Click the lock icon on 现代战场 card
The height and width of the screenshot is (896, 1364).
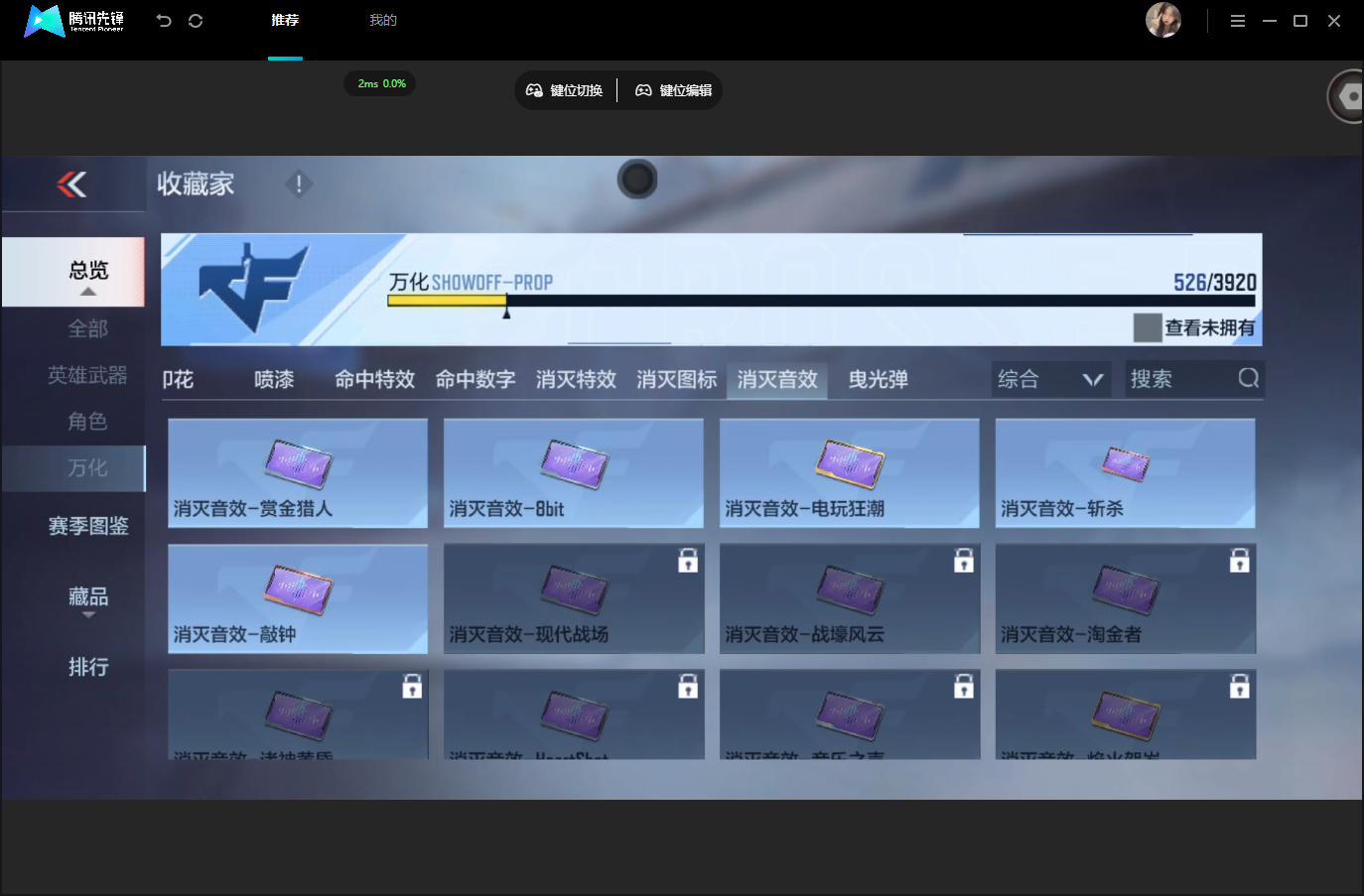(688, 561)
